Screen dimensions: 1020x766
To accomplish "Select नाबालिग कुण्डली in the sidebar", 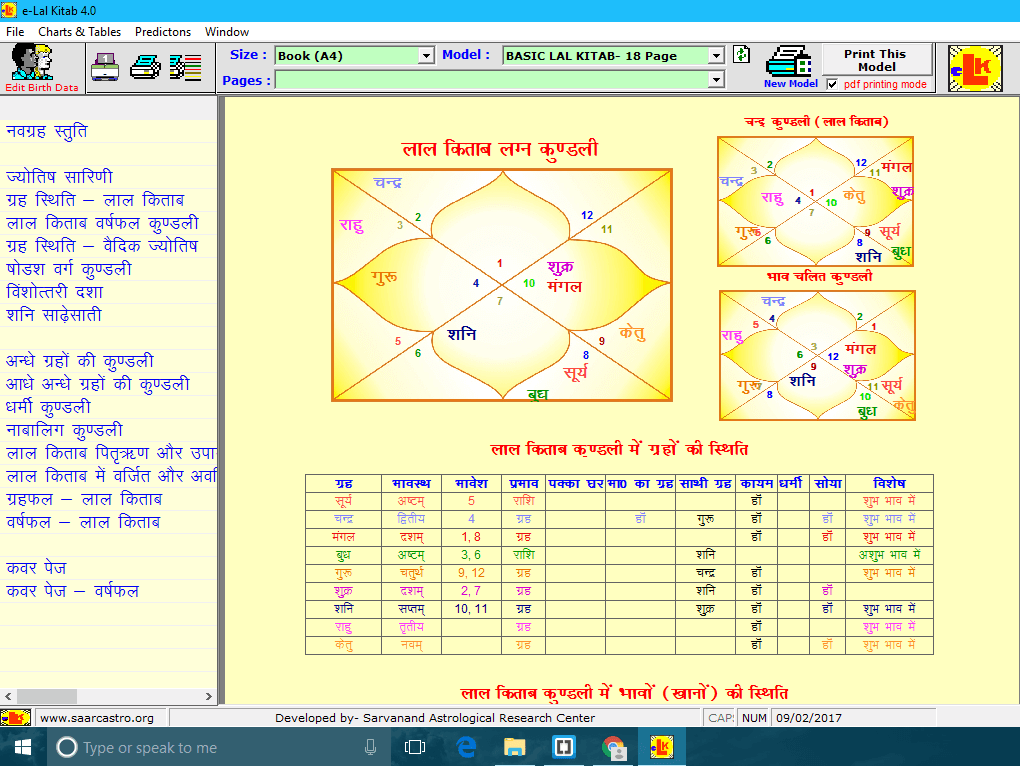I will point(64,430).
